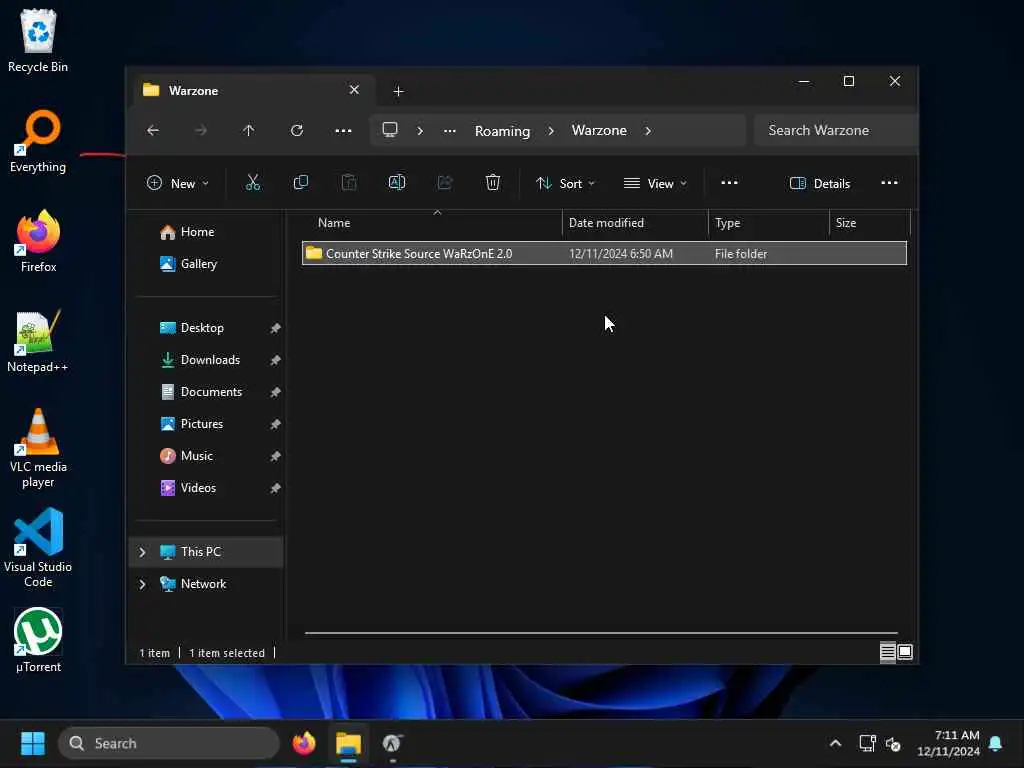
Task: Open the Sort options dropdown
Action: coord(566,184)
